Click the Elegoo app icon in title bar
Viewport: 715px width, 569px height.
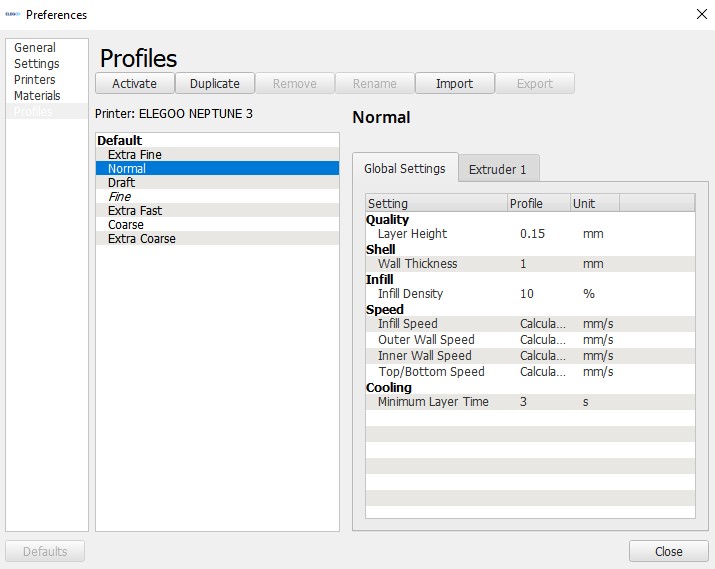[x=12, y=14]
